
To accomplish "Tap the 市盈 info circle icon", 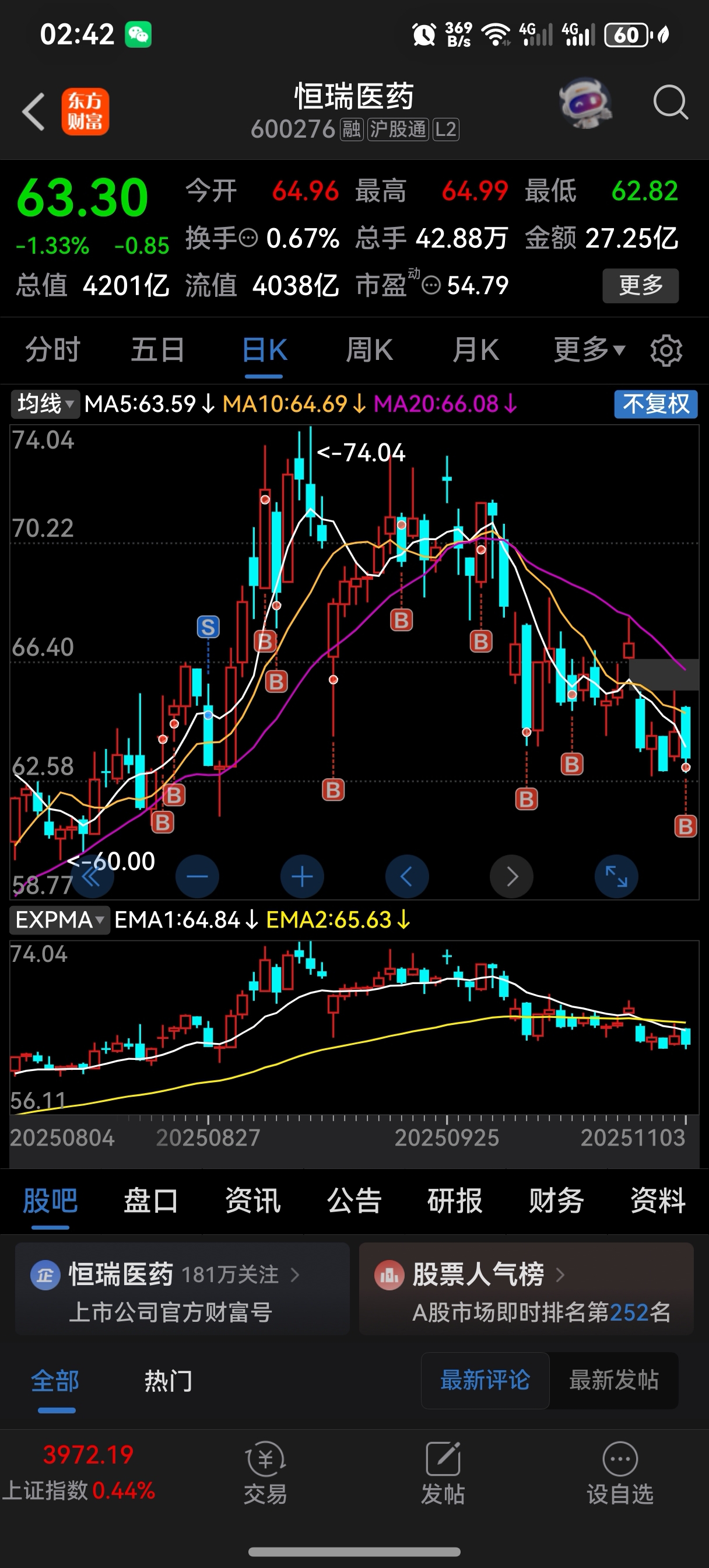I will click(x=431, y=285).
